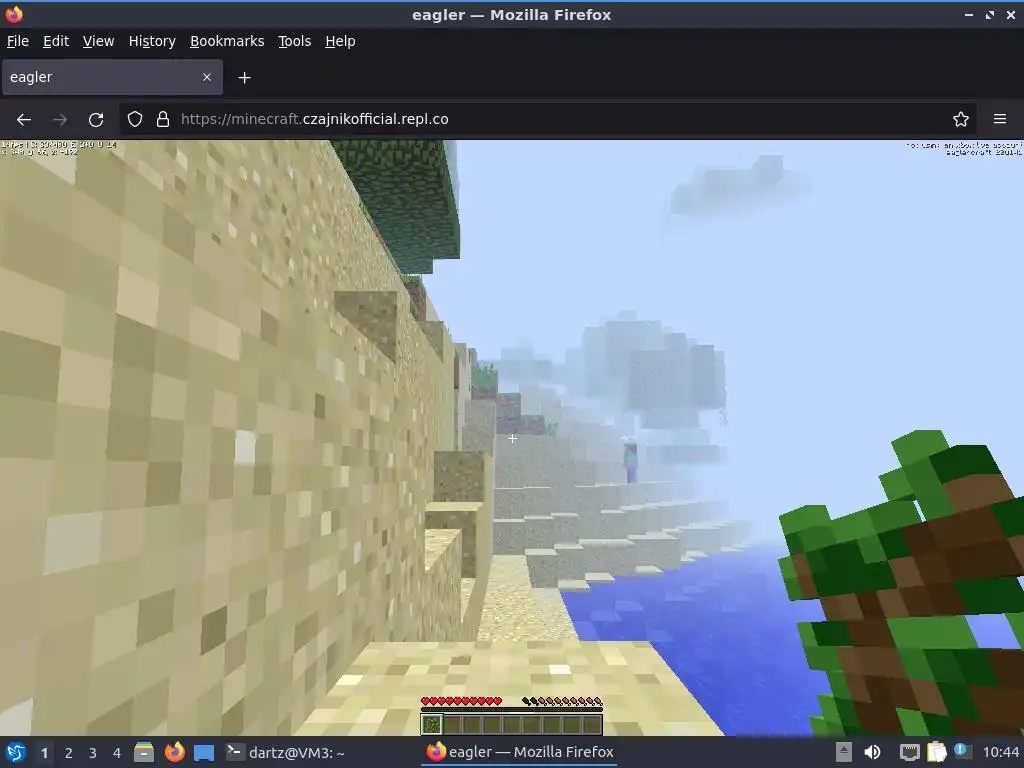This screenshot has height=768, width=1024.
Task: View site security via padlock icon
Action: pyautogui.click(x=163, y=119)
